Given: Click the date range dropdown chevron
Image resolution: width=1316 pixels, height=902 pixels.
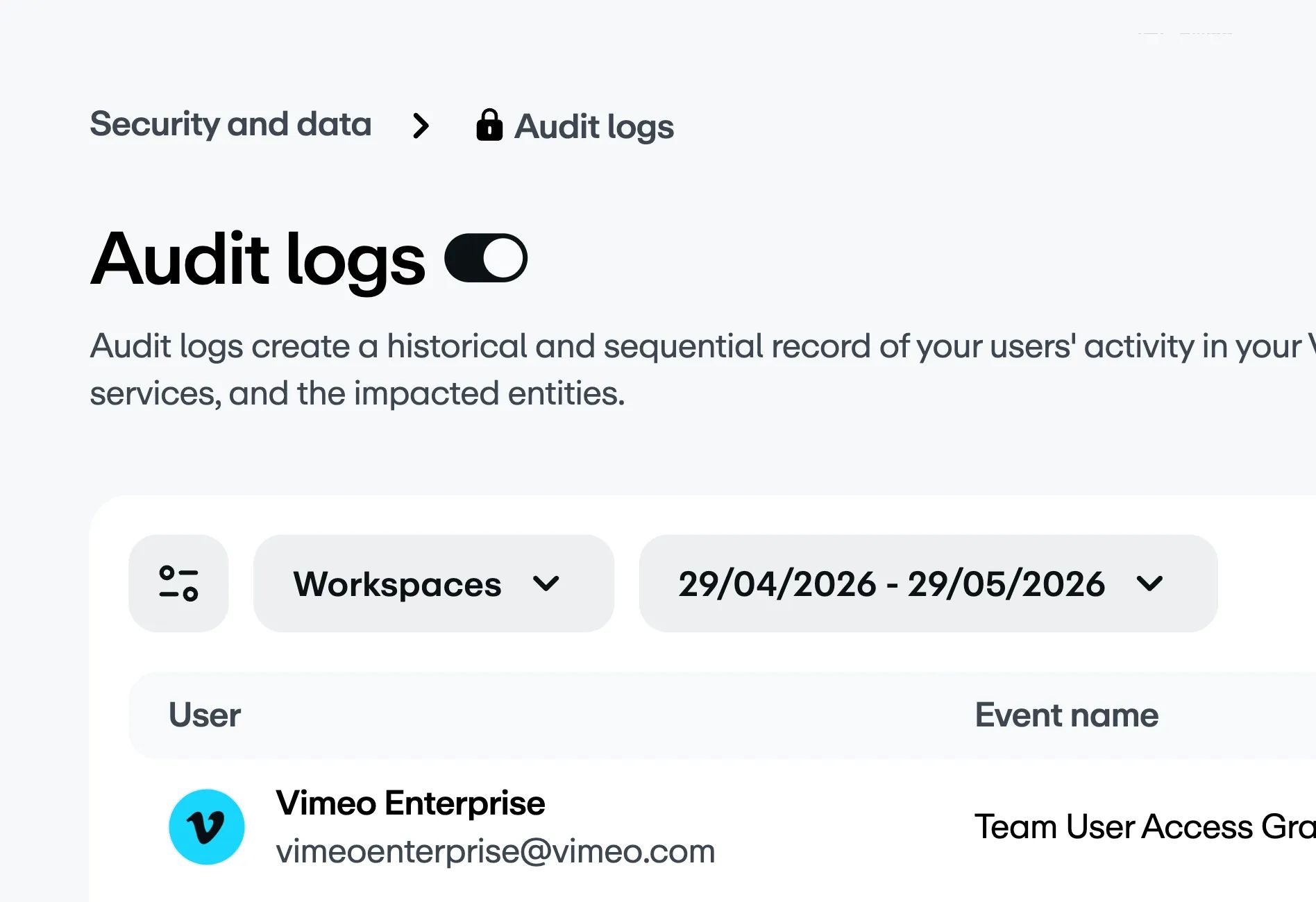Looking at the screenshot, I should pos(1149,584).
